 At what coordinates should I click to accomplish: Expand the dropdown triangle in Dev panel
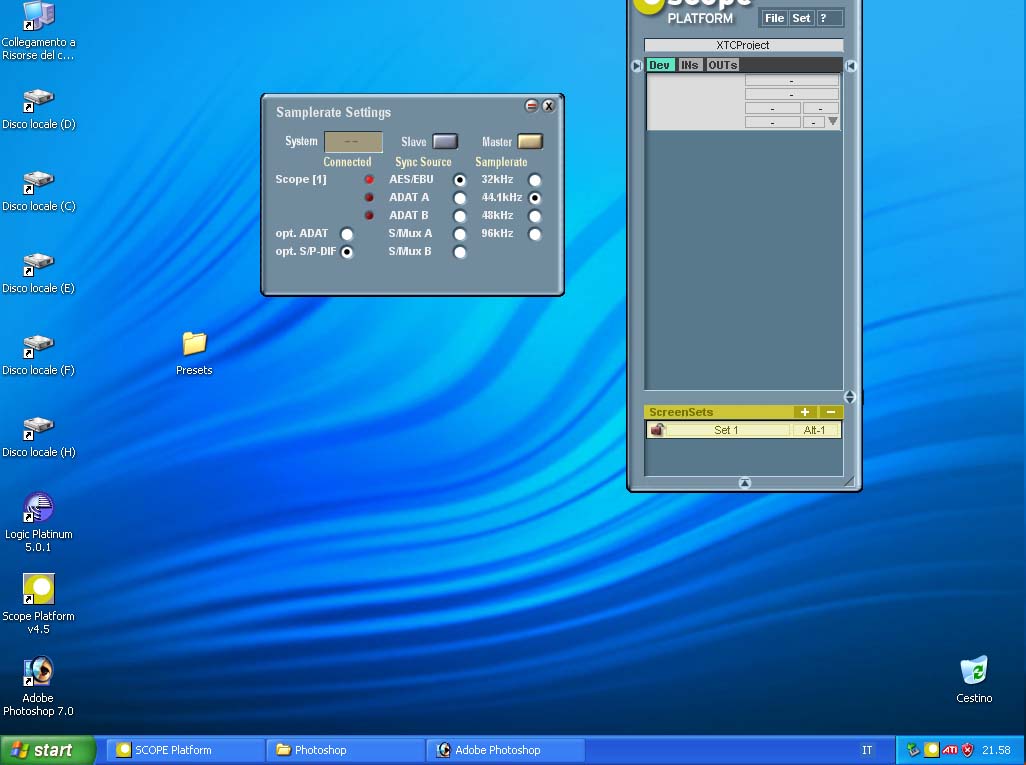pos(832,121)
